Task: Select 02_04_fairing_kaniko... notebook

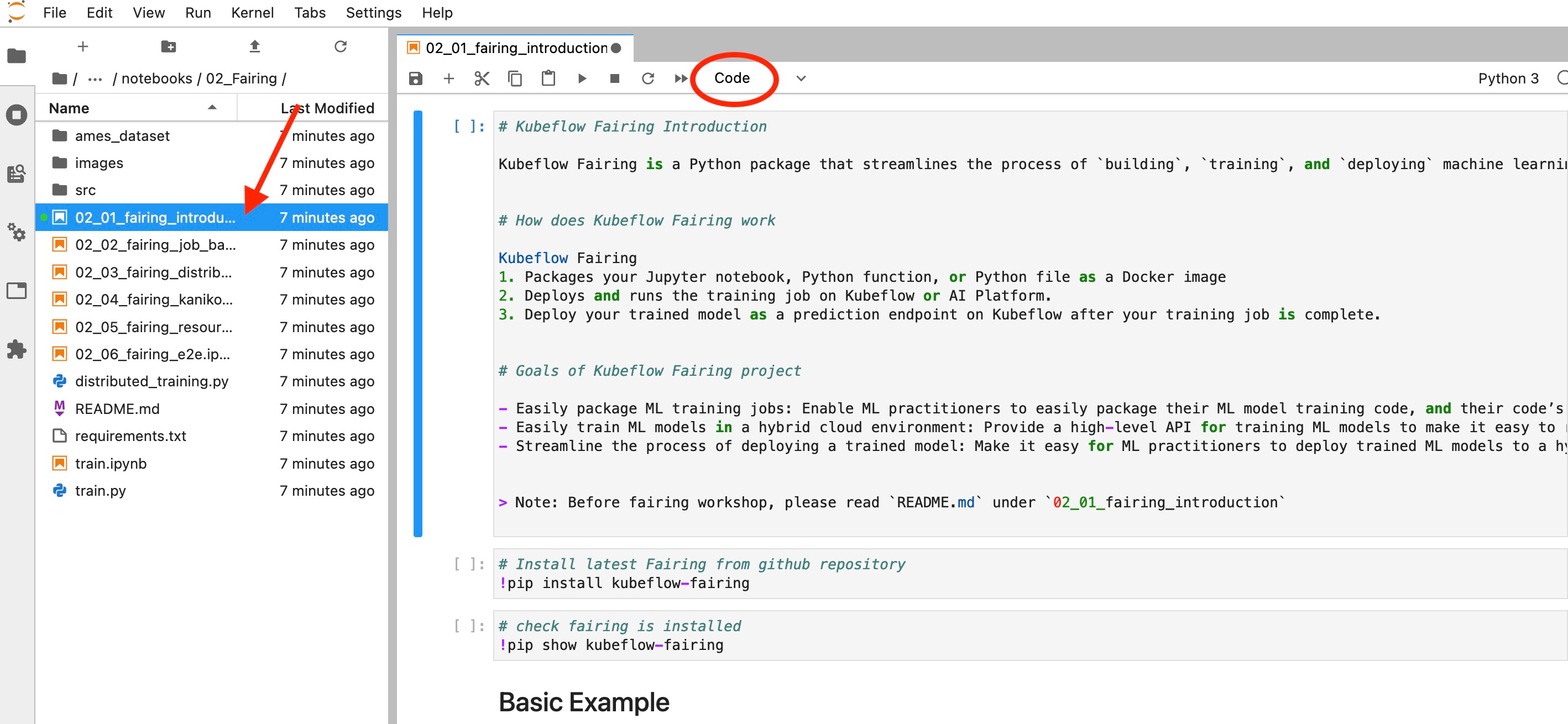Action: [212, 300]
